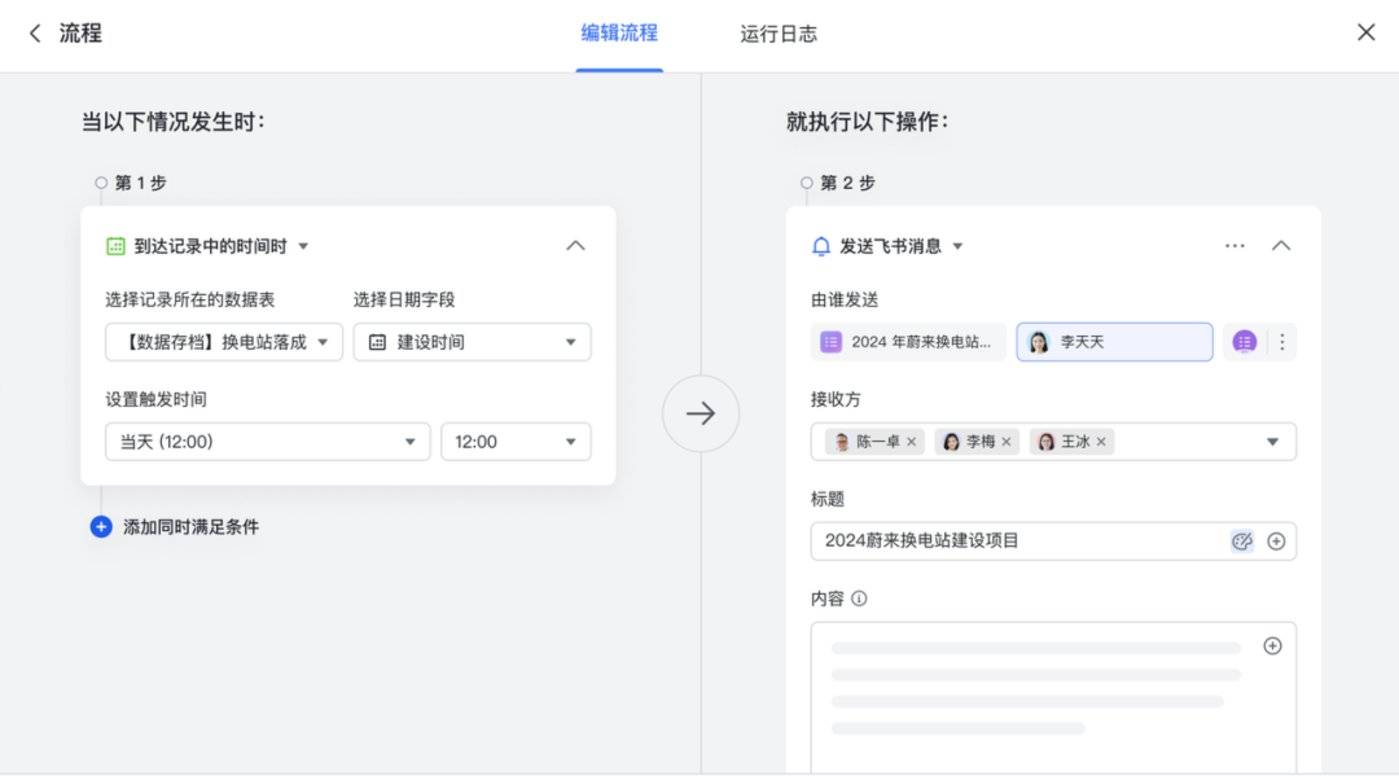The height and width of the screenshot is (776, 1399).
Task: Open the 12:00 time dropdown
Action: pos(516,442)
